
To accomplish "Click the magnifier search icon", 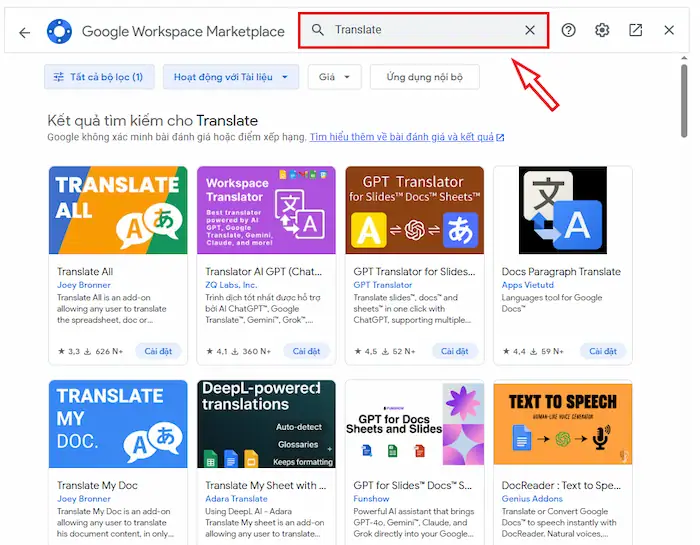I will [x=318, y=30].
